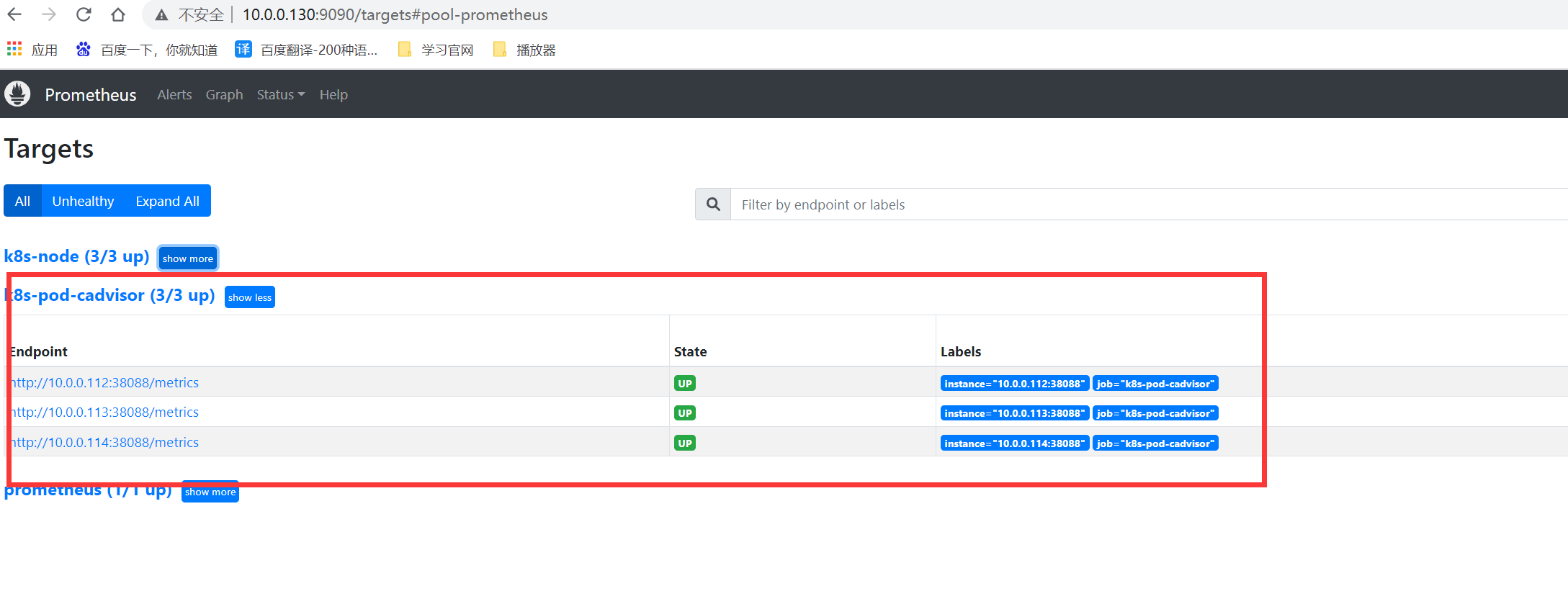Expand k8s-node with show more
Screen dimensions: 1568x604
[188, 258]
